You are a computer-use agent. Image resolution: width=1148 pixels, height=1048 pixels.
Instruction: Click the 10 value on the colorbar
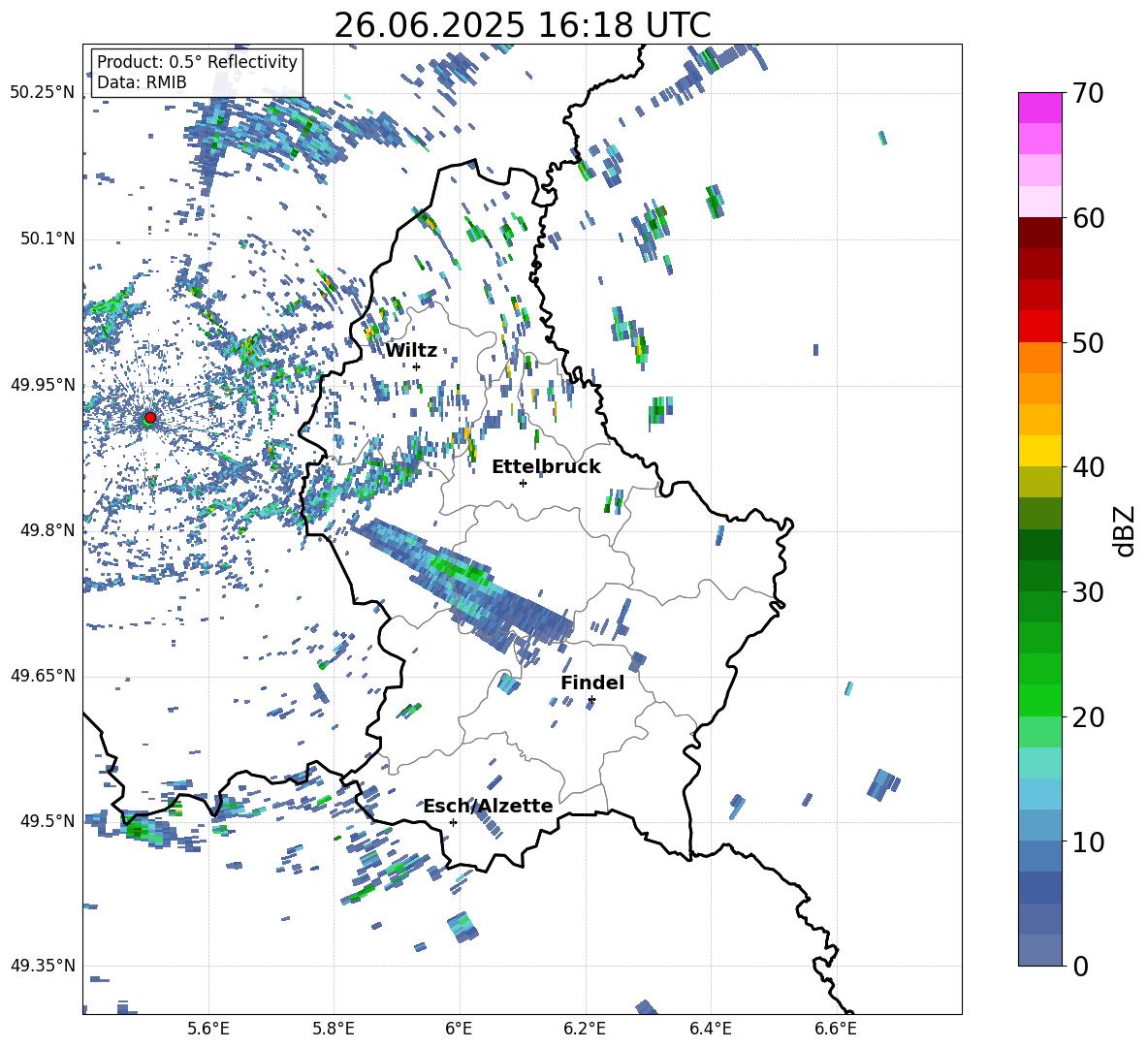[x=1087, y=842]
